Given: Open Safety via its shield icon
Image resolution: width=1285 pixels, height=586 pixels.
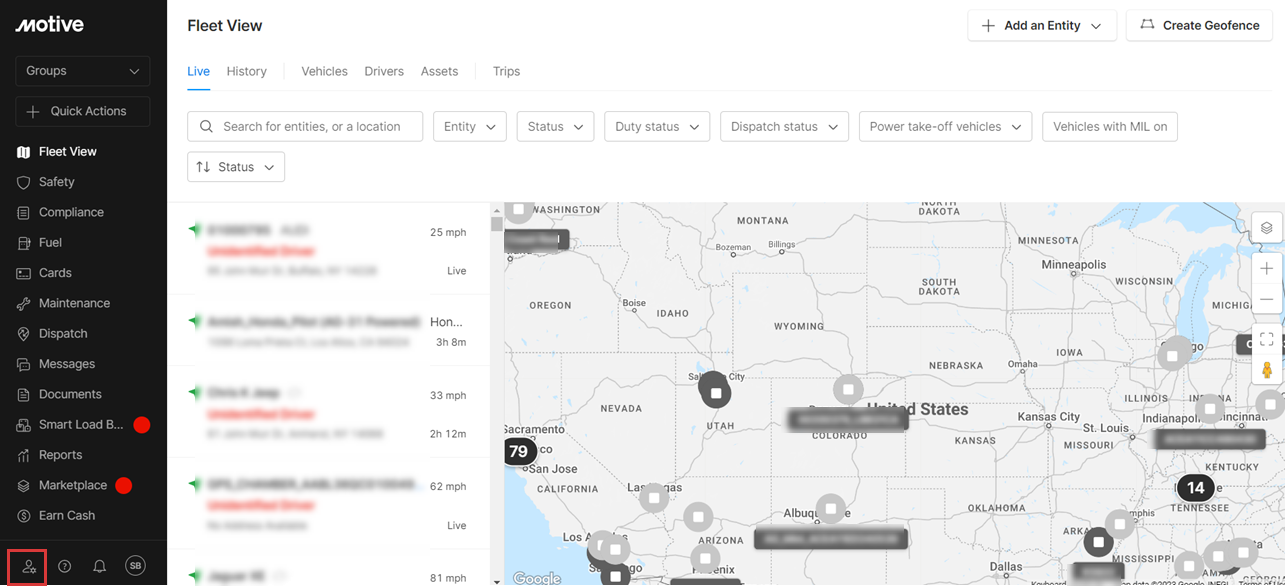Looking at the screenshot, I should (24, 182).
